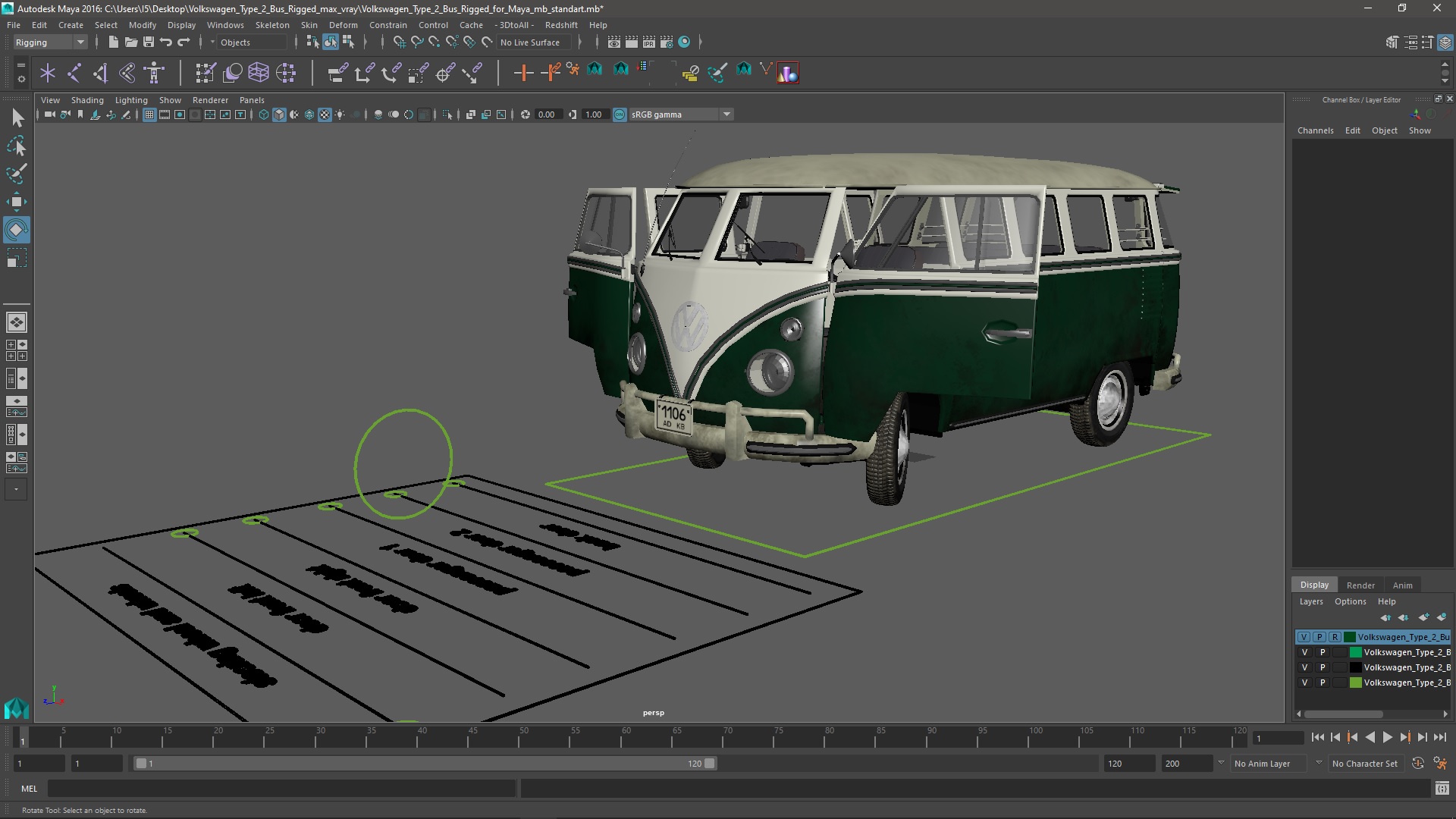1456x819 pixels.
Task: Toggle viewport grid display
Action: coord(149,115)
